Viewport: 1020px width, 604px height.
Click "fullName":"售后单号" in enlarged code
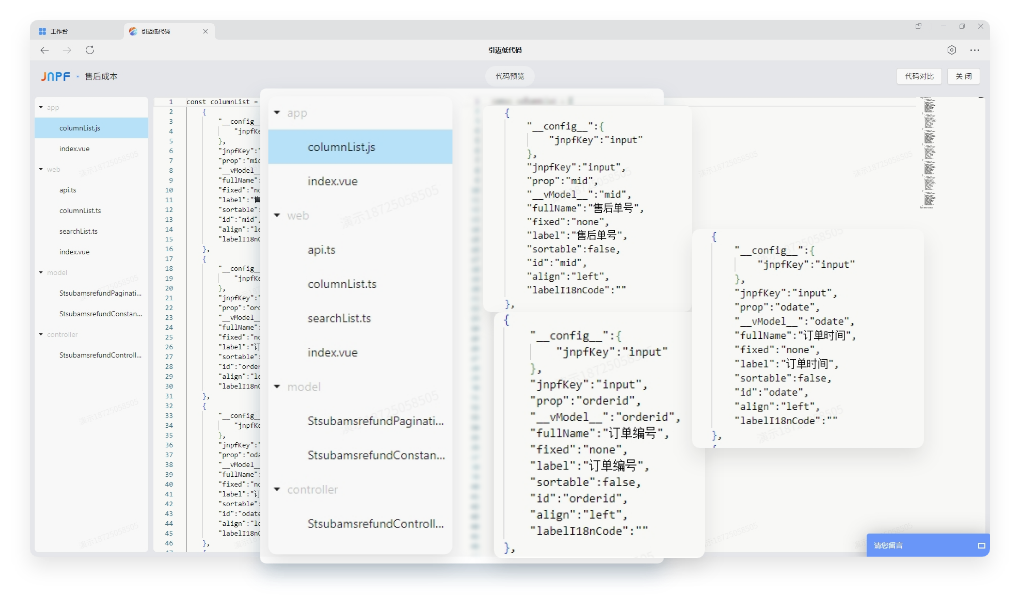[x=584, y=208]
